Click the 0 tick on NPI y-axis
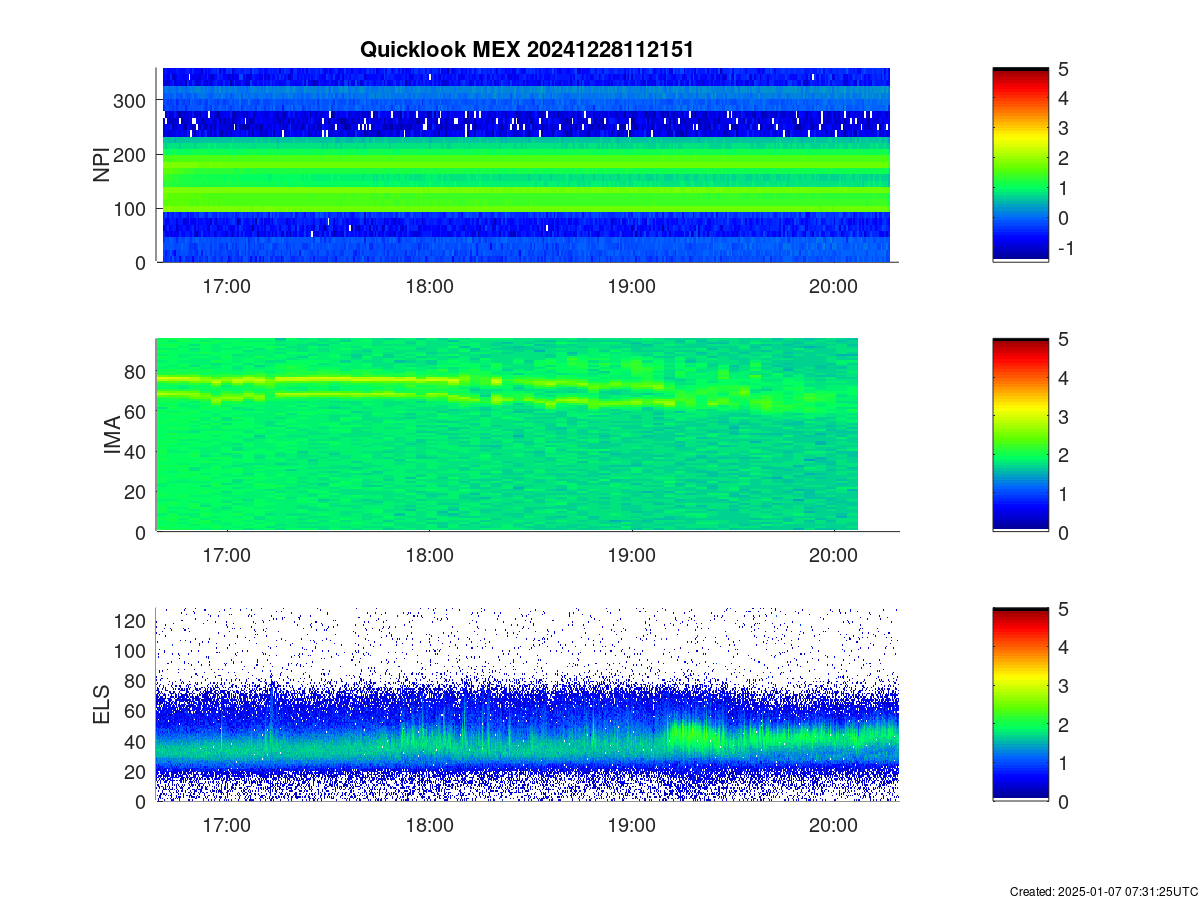Image resolution: width=1200 pixels, height=900 pixels. coord(143,262)
